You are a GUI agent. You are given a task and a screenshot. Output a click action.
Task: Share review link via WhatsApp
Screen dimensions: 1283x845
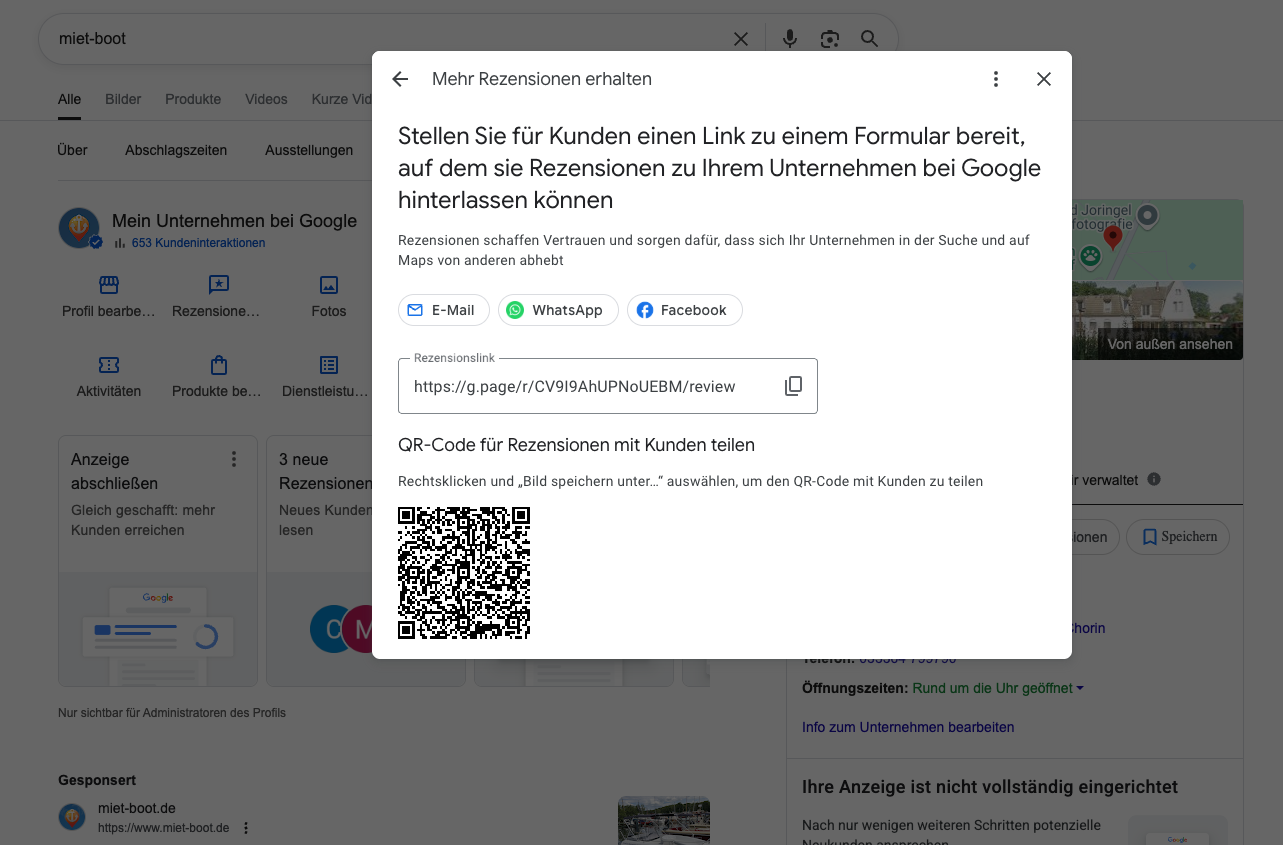pos(558,310)
